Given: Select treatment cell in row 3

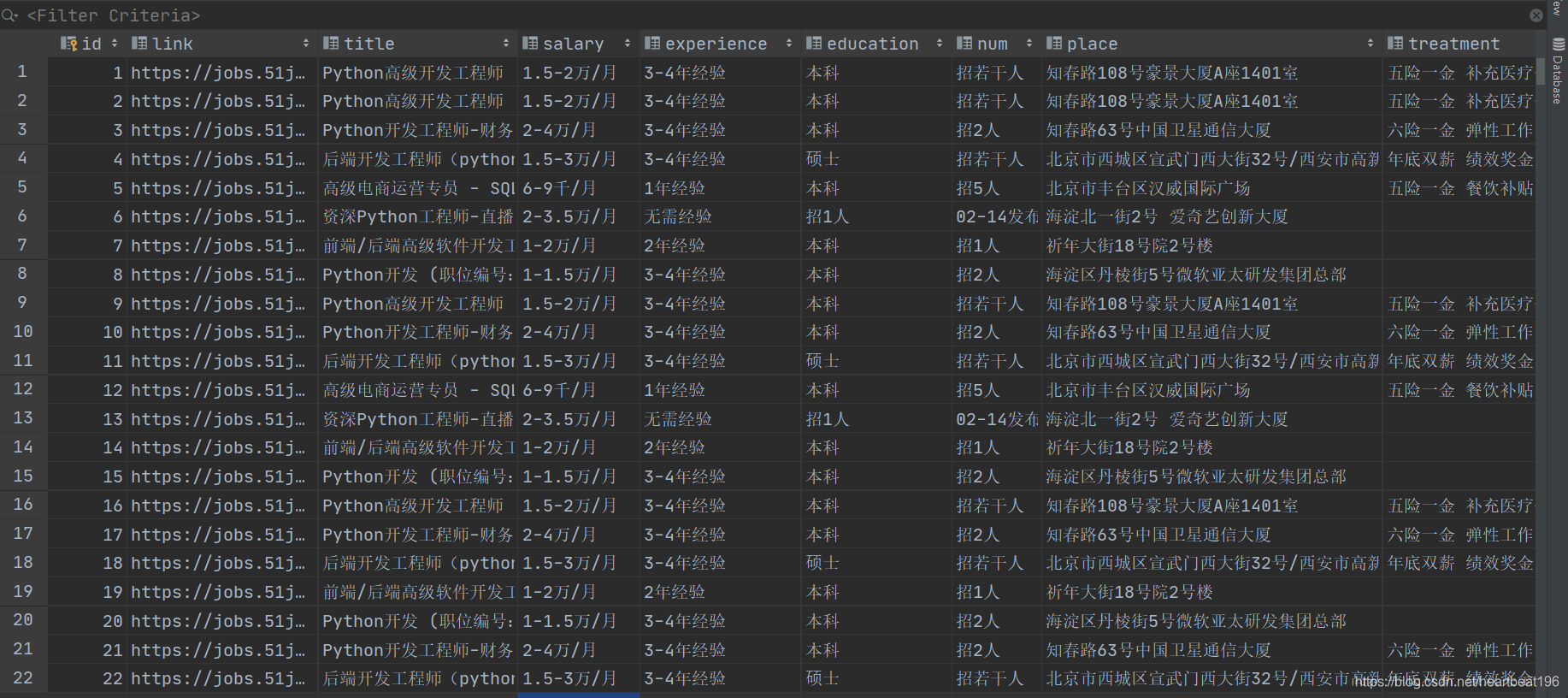Looking at the screenshot, I should [x=1459, y=130].
